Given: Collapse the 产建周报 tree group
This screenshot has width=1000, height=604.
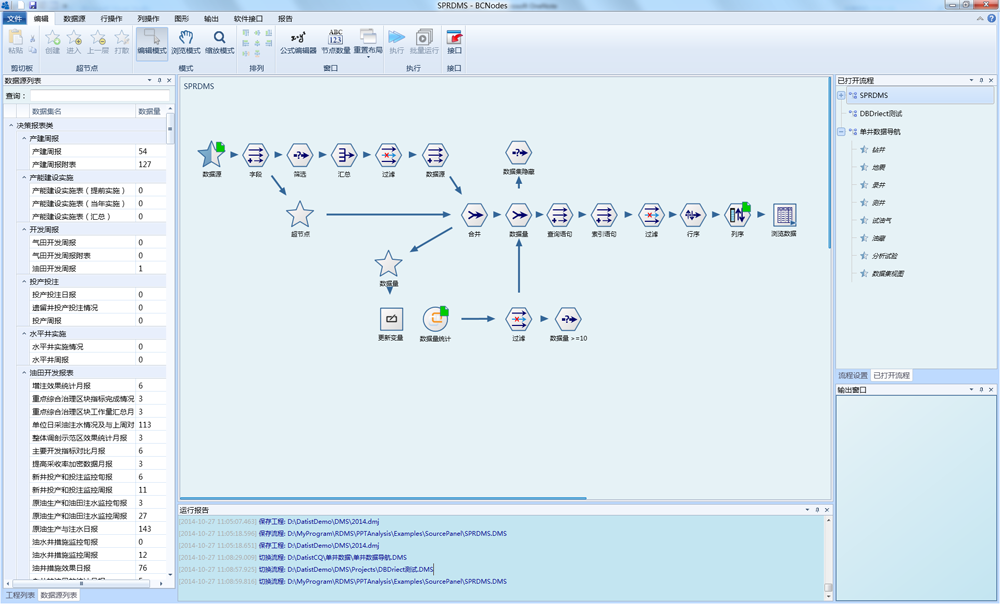Looking at the screenshot, I should (x=24, y=138).
